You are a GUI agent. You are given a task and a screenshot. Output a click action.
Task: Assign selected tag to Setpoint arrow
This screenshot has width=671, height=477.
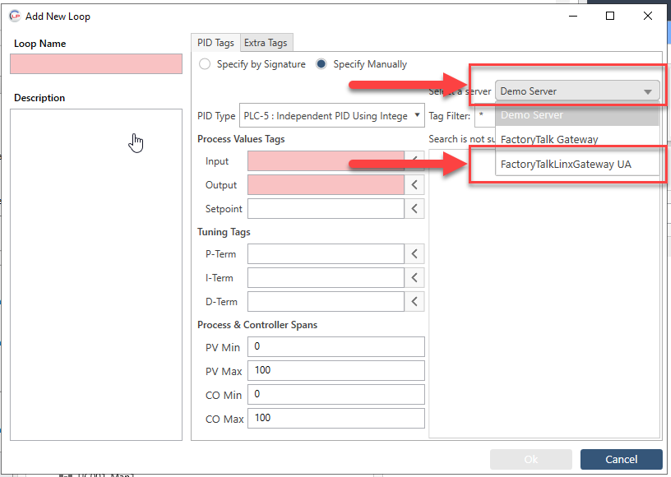(414, 209)
